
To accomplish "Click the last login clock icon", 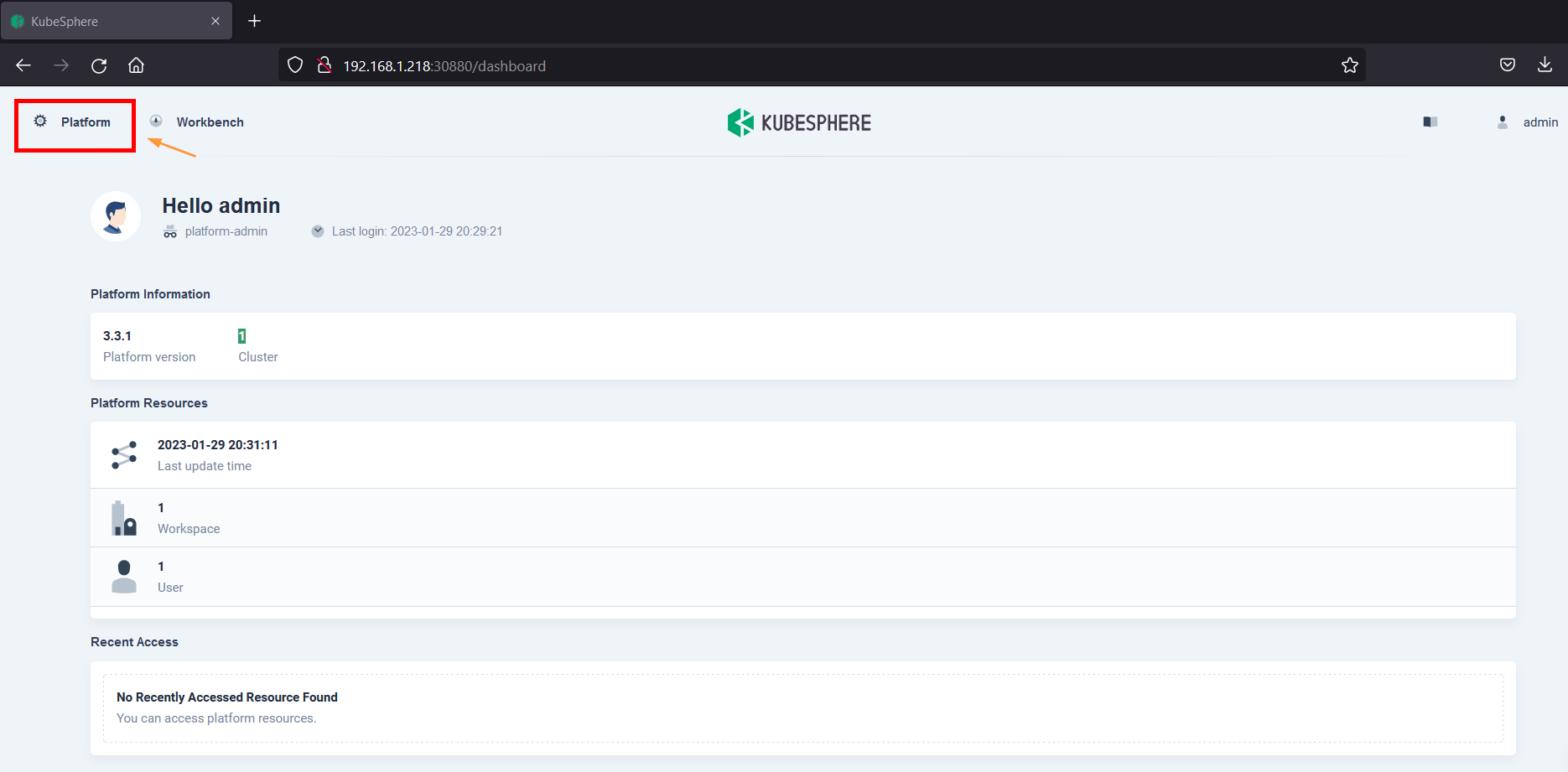I will [x=318, y=231].
